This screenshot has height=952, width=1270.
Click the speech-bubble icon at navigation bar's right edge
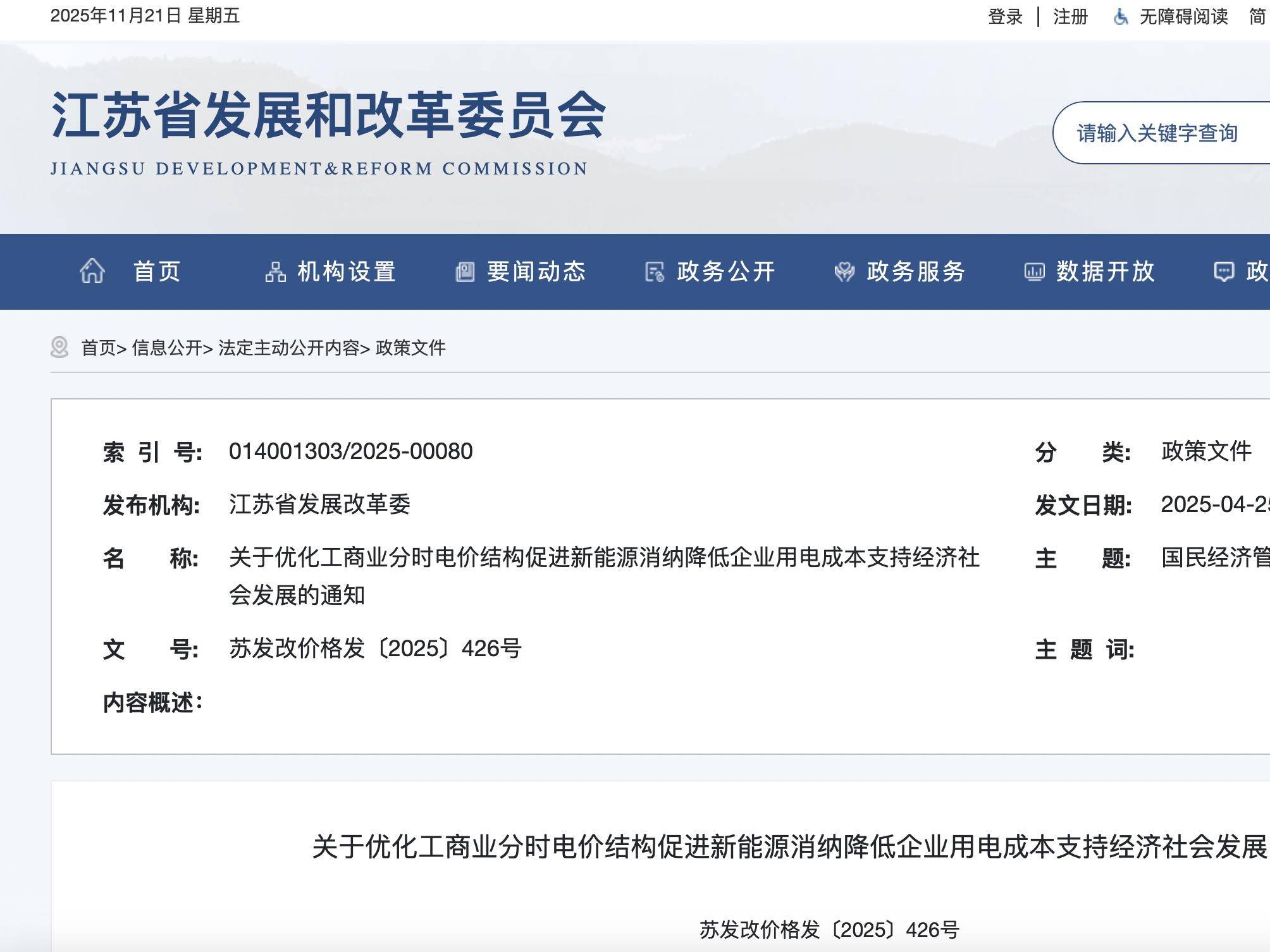(1226, 271)
